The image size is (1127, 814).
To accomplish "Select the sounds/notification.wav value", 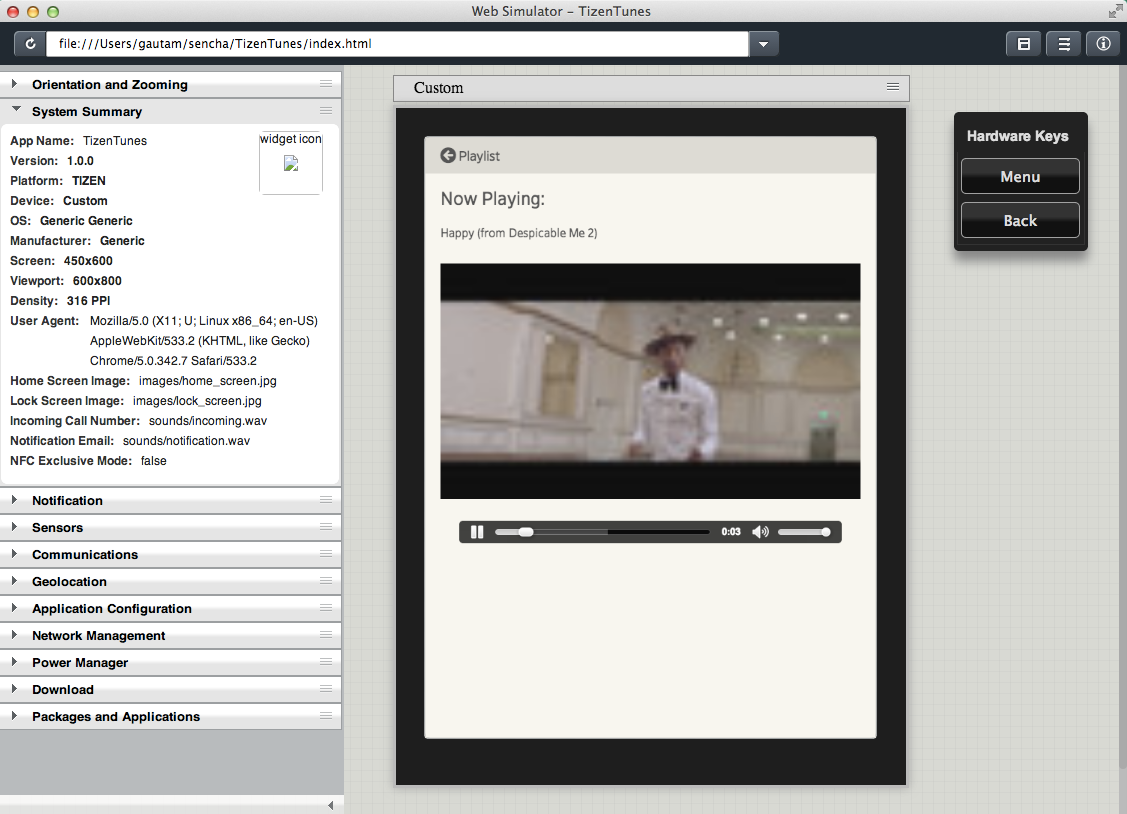I will pyautogui.click(x=186, y=441).
